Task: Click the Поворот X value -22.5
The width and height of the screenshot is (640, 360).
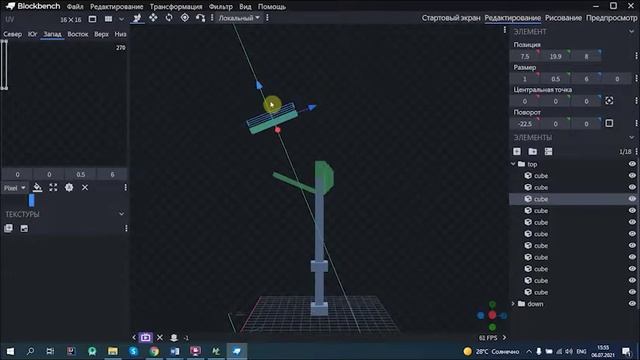Action: 525,124
